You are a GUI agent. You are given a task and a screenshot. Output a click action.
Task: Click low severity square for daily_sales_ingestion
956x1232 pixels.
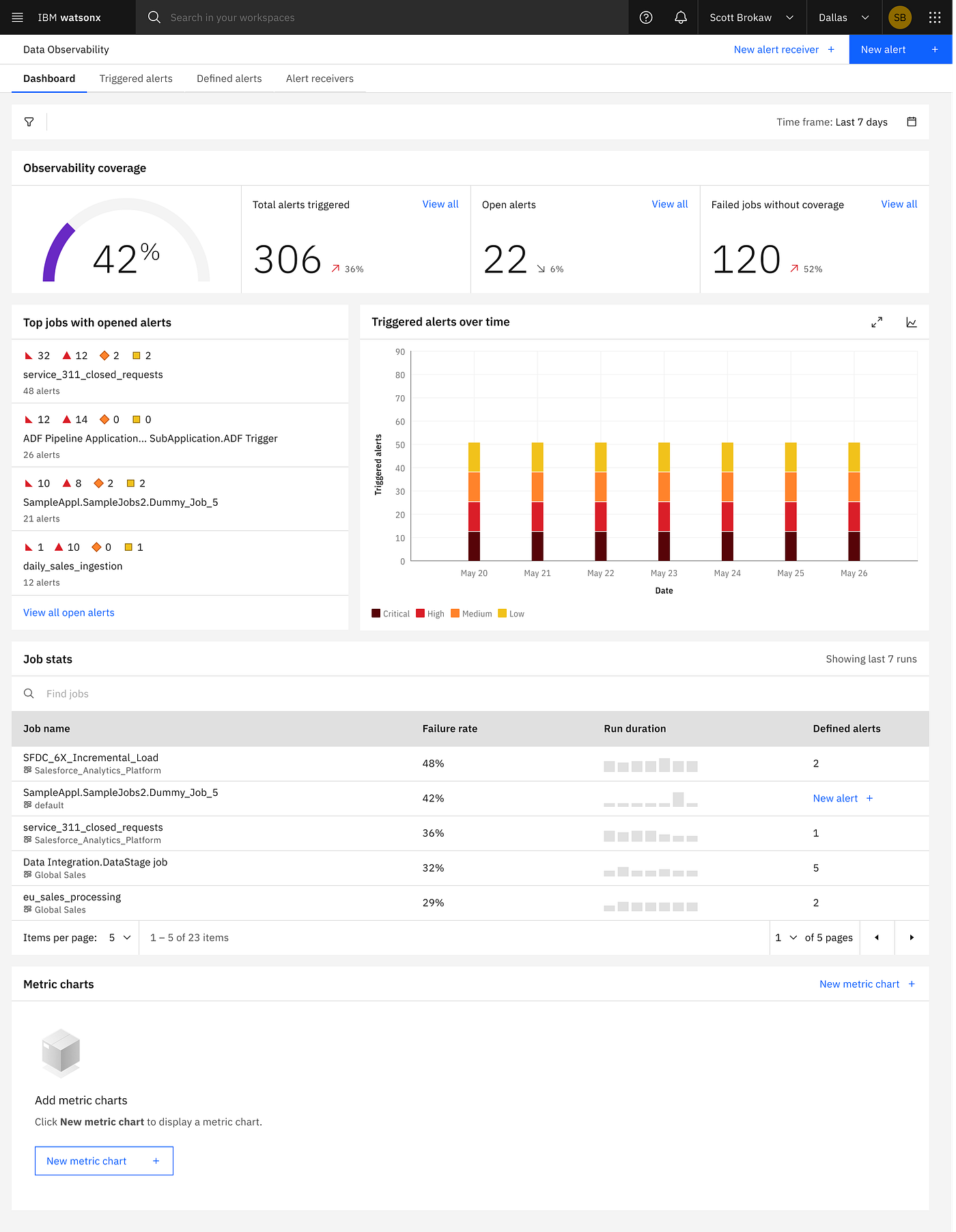tap(128, 547)
